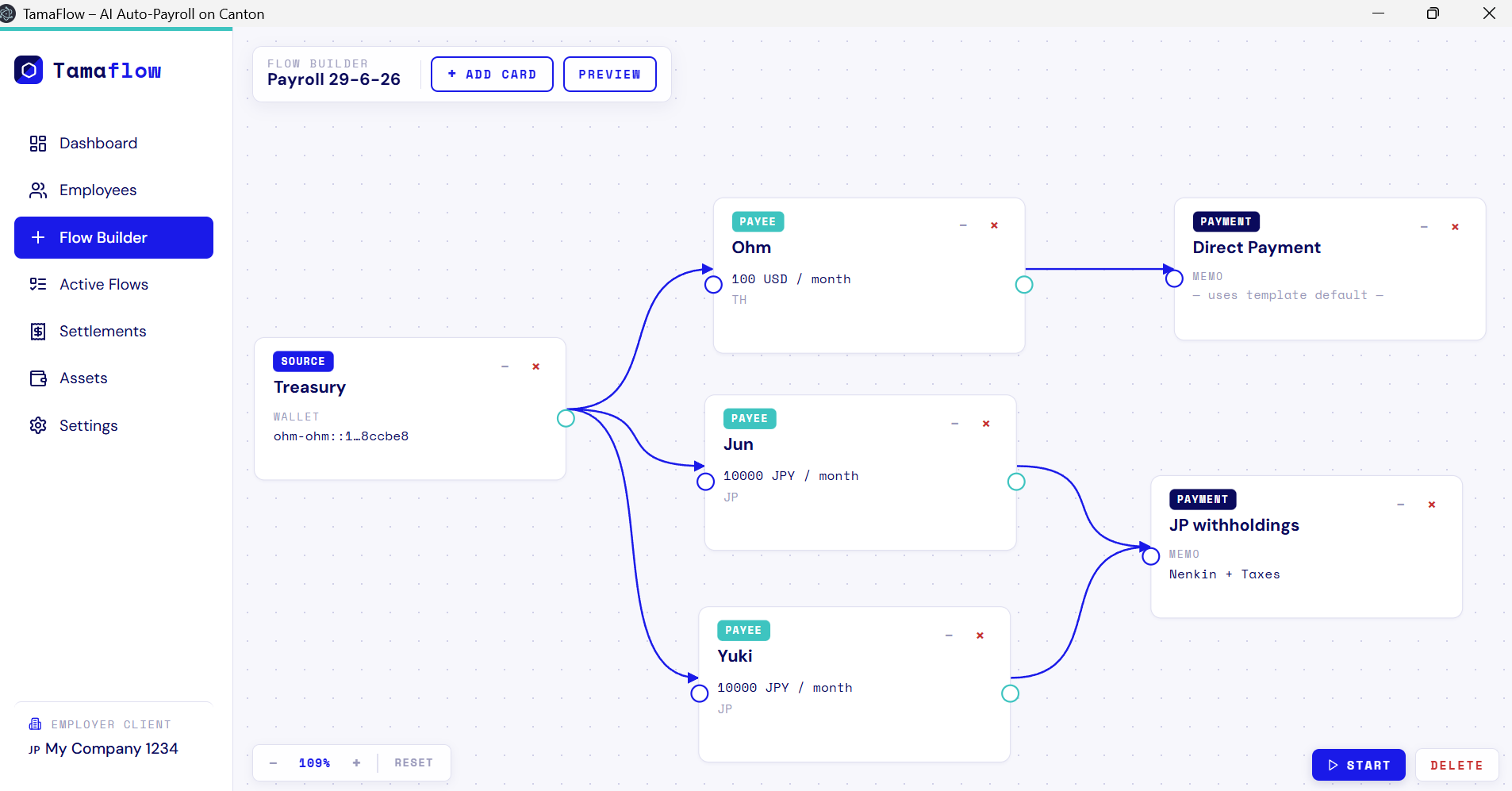Viewport: 1512px width, 791px height.
Task: Click the Dashboard grid icon
Action: tap(38, 144)
